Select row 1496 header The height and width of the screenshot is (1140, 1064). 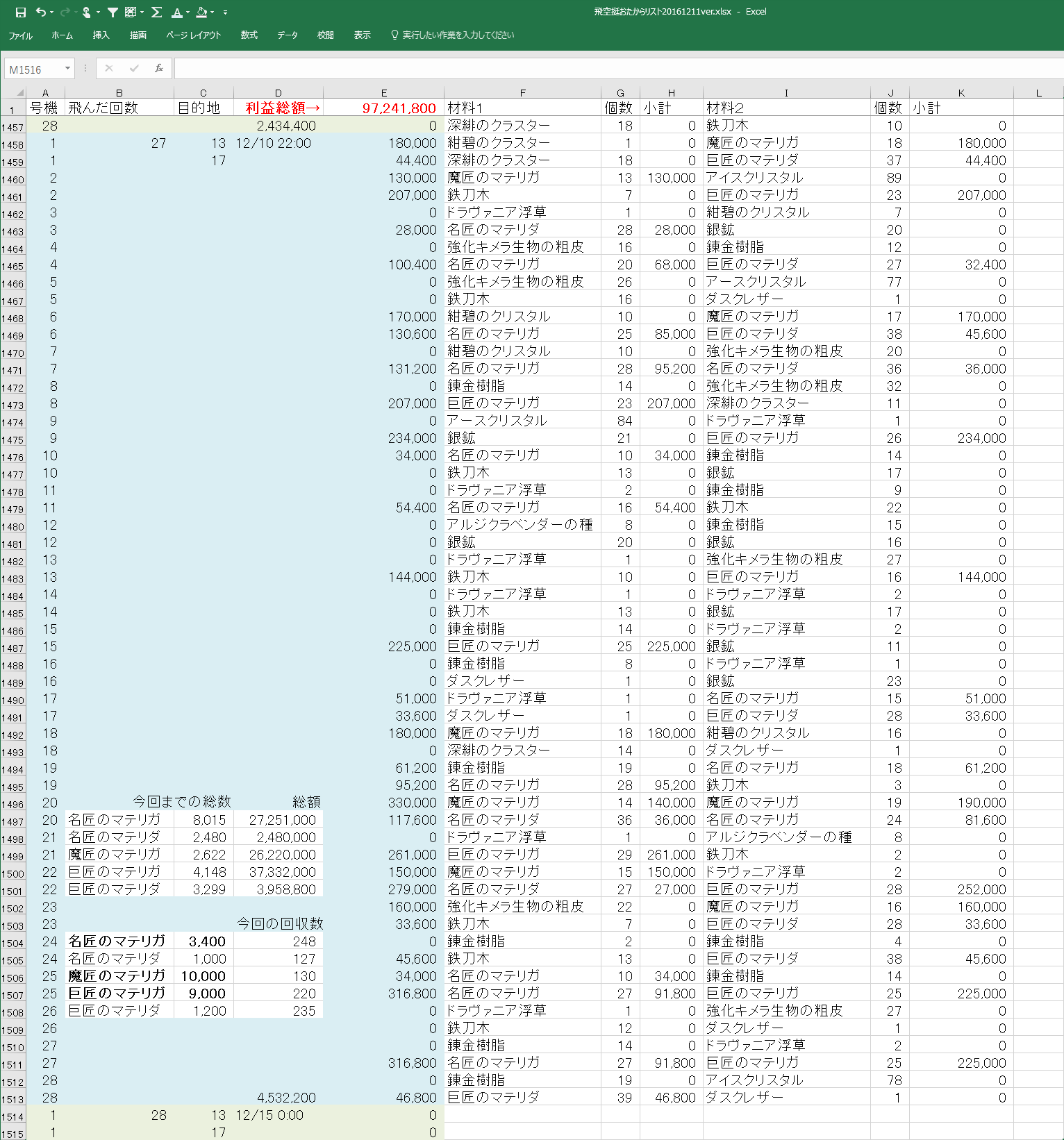coord(13,805)
